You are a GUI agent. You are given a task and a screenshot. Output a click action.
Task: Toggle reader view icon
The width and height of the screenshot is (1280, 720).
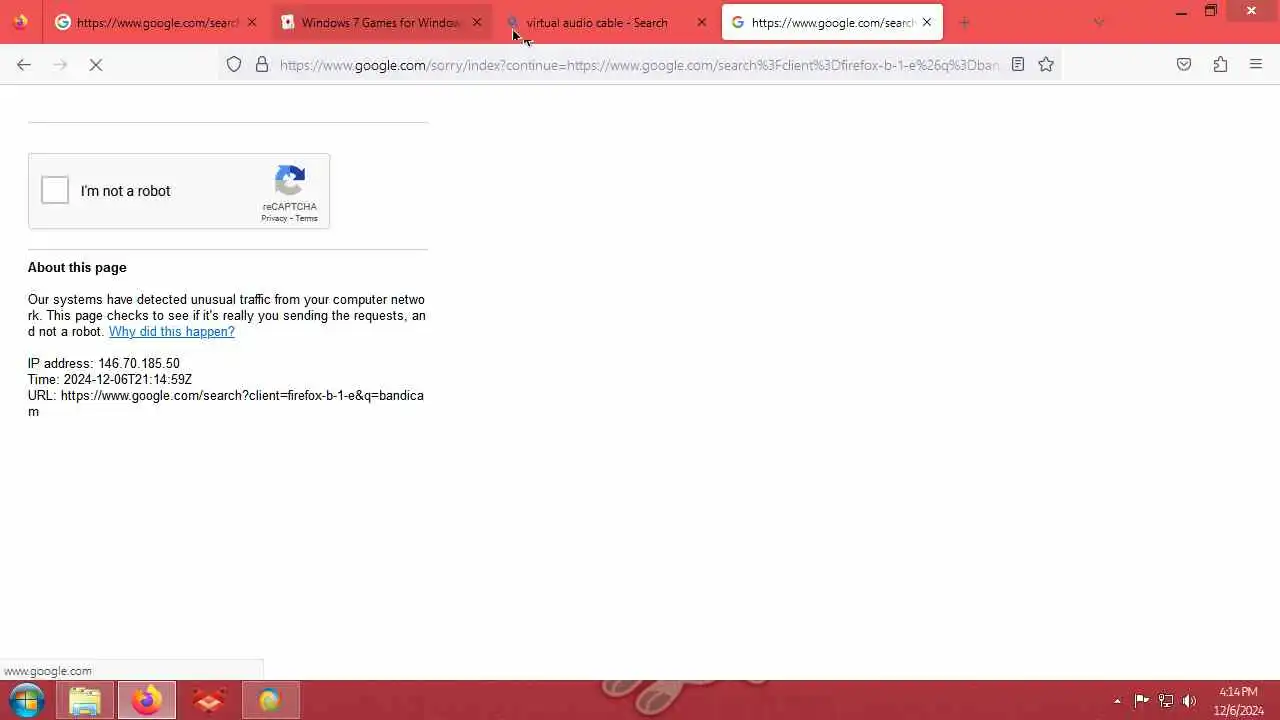[1018, 64]
